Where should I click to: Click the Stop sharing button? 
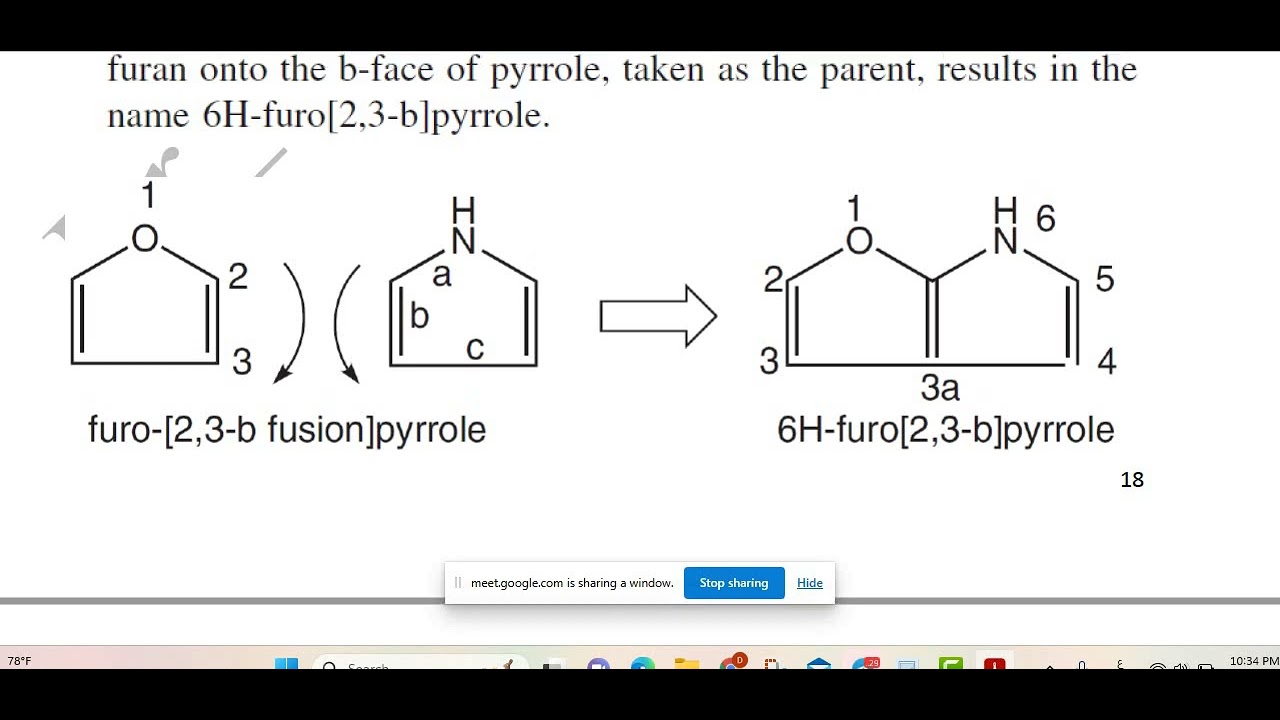[x=734, y=583]
